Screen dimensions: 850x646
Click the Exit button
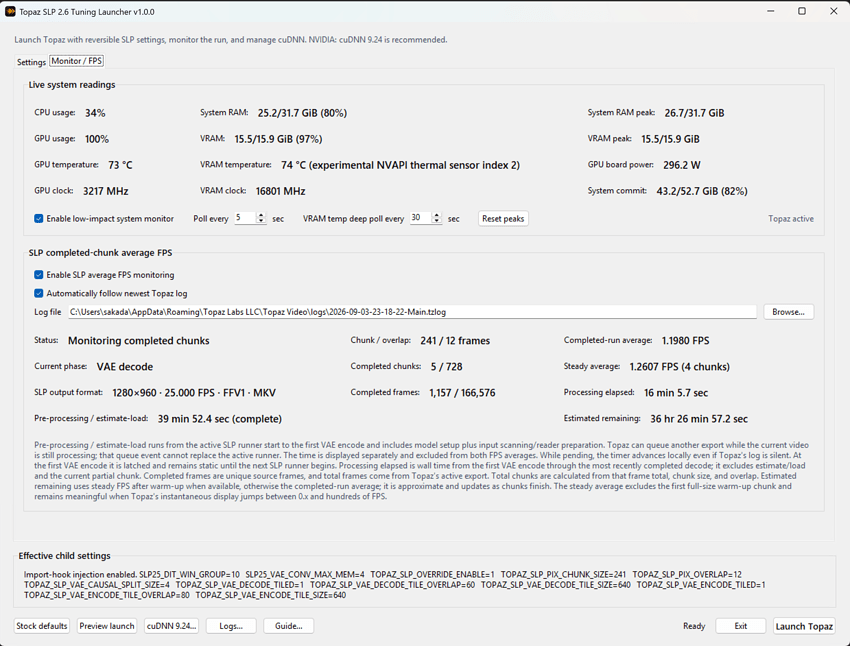740,626
